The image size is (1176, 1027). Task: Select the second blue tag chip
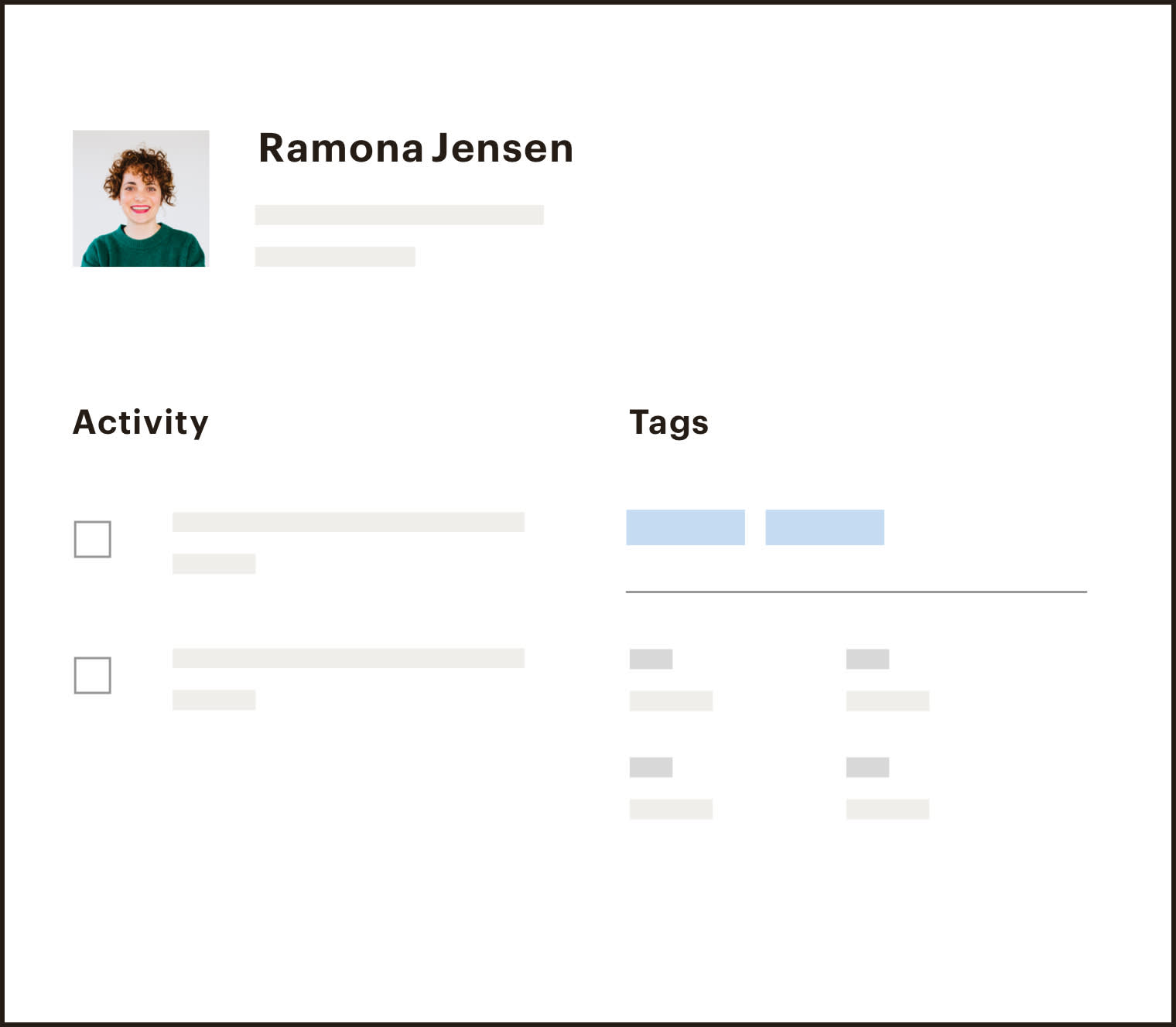tap(825, 527)
